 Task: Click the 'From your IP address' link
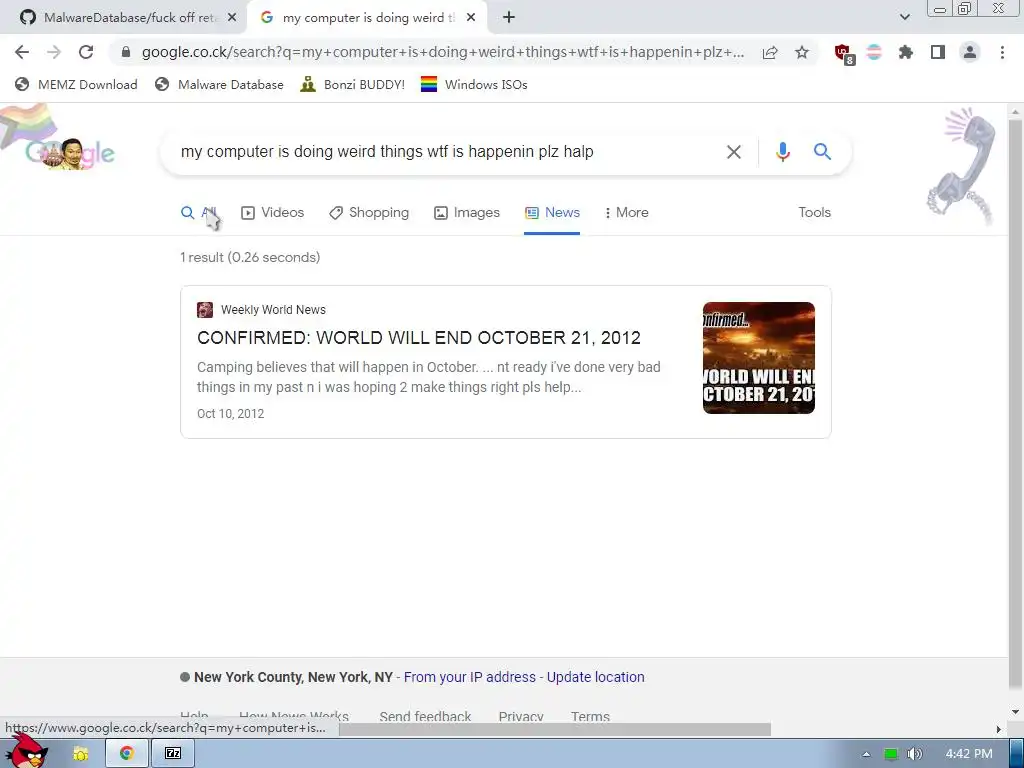coord(470,677)
